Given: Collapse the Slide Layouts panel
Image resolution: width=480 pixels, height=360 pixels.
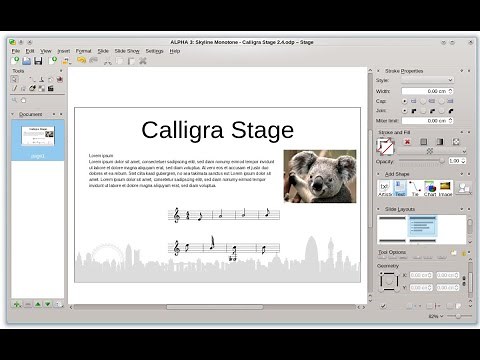Looking at the screenshot, I should click(x=378, y=209).
